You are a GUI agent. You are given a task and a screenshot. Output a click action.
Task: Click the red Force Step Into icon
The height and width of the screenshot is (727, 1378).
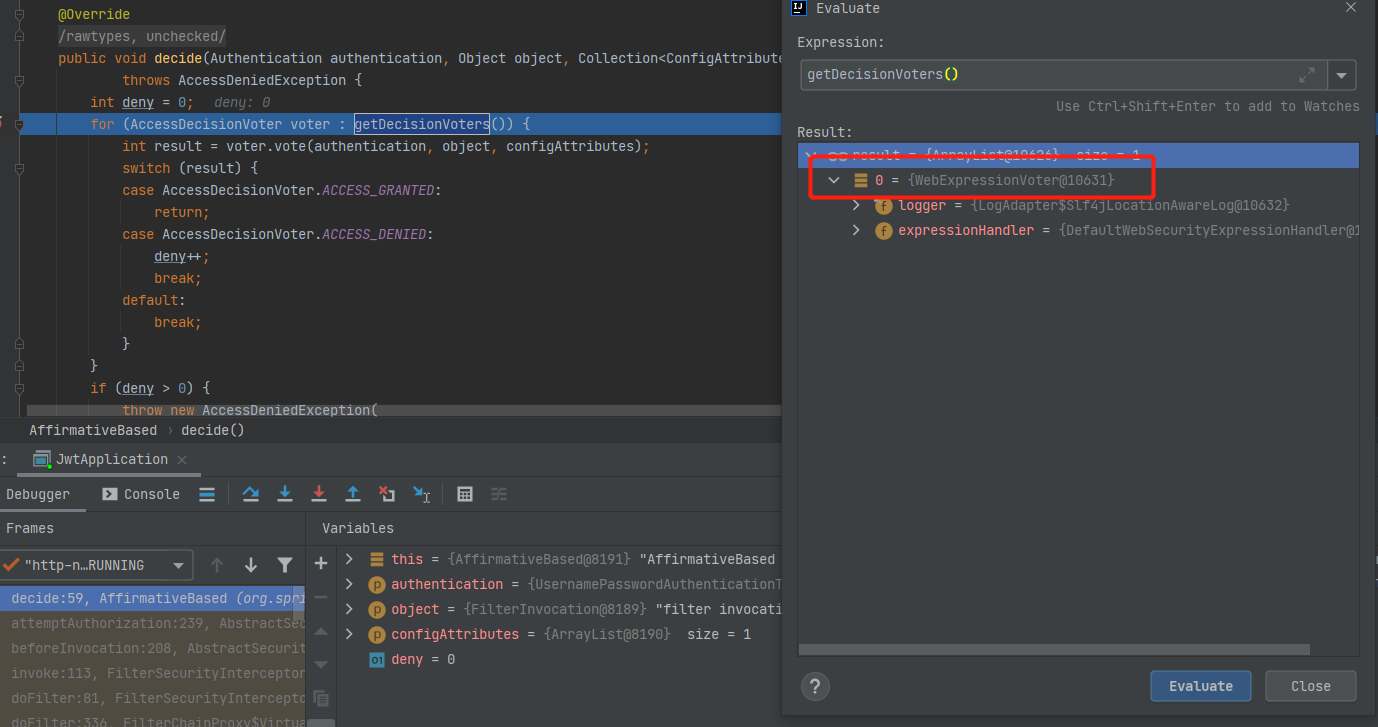click(319, 494)
